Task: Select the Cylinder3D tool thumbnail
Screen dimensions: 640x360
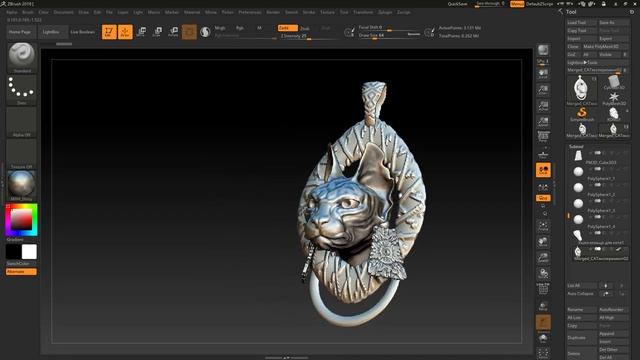Action: pos(613,82)
